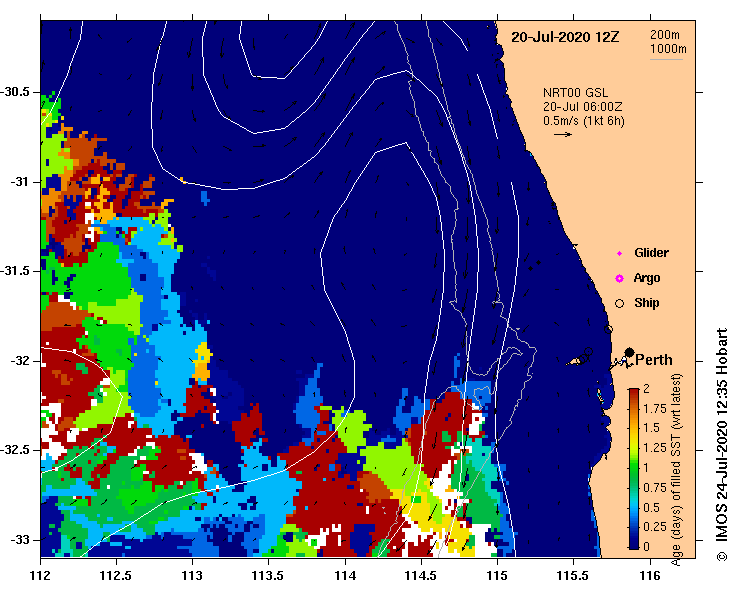Click the longitude axis label "115"
The width and height of the screenshot is (739, 592).
tap(497, 576)
